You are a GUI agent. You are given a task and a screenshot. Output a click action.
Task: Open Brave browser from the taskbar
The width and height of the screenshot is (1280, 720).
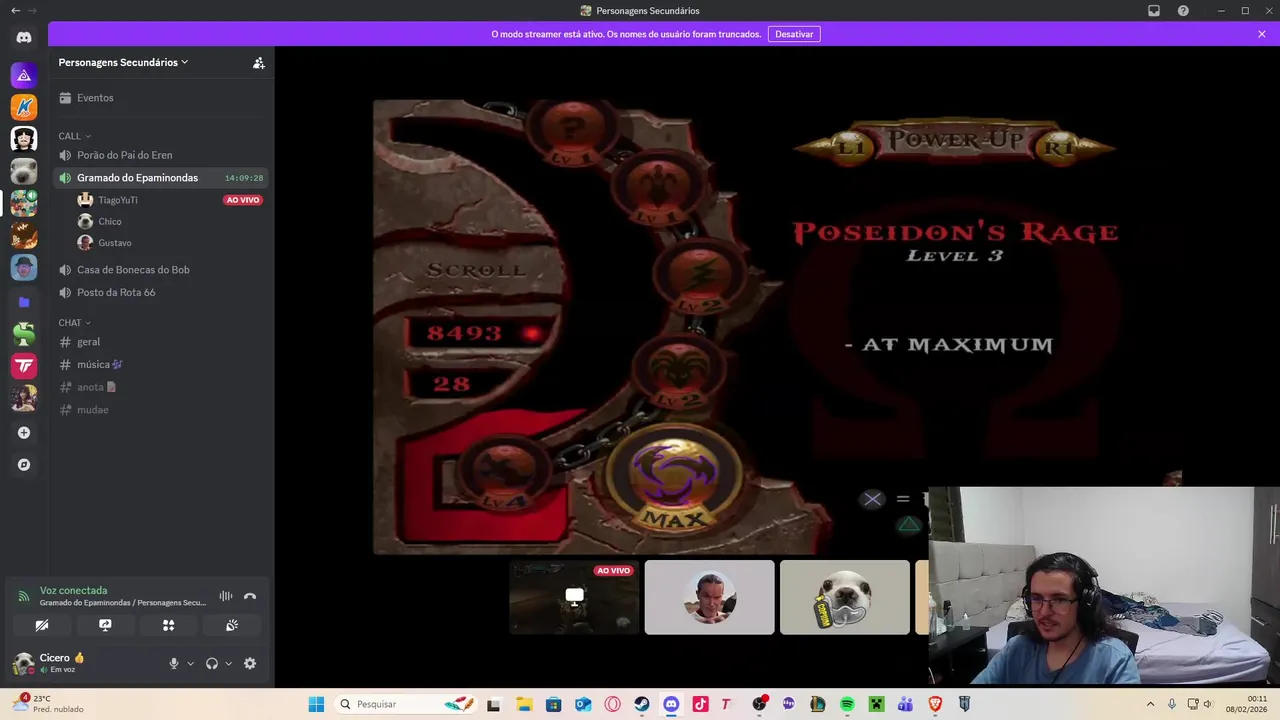click(x=935, y=704)
